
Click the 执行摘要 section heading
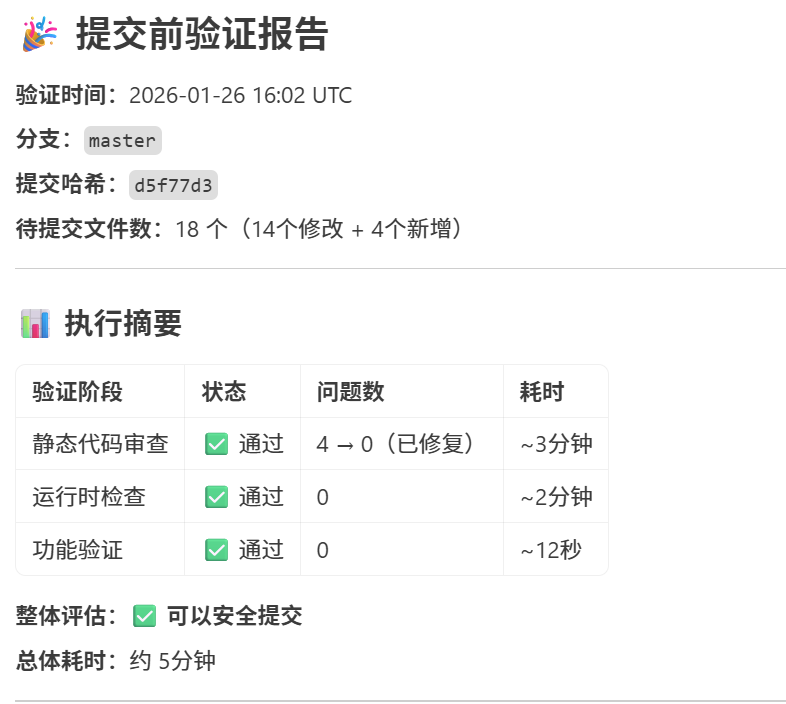123,323
